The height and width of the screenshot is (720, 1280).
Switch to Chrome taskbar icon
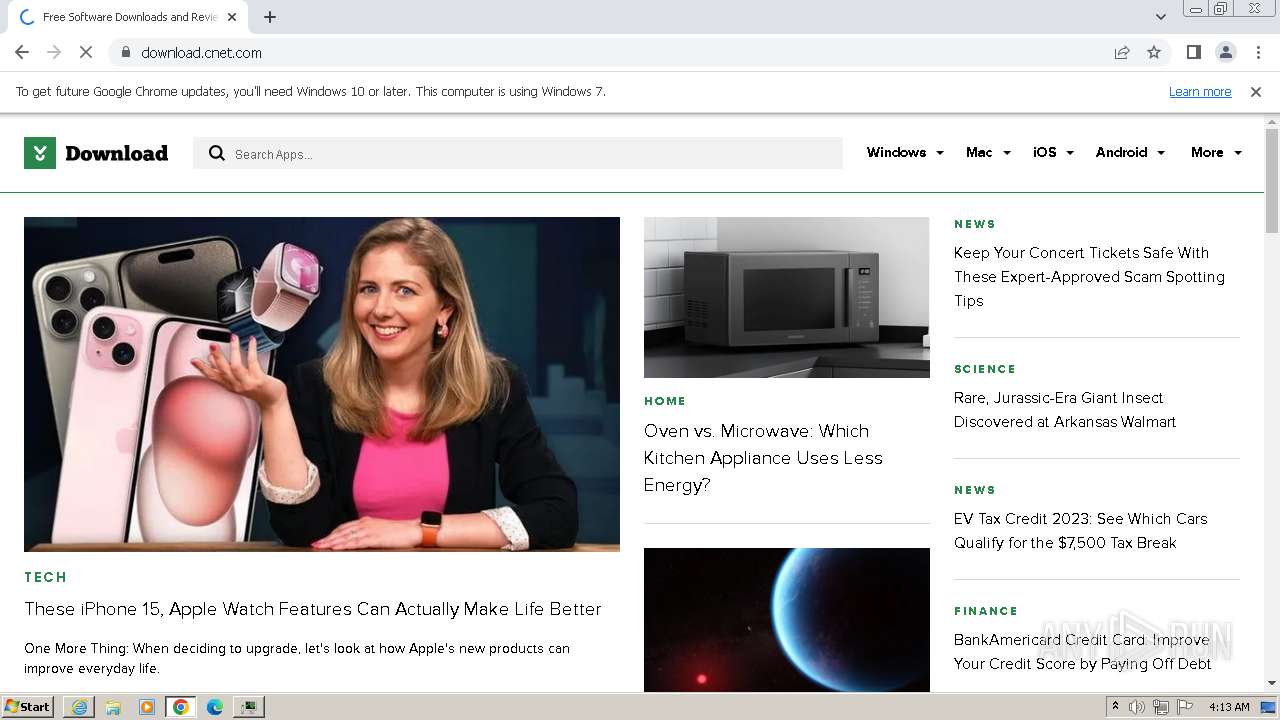[181, 707]
